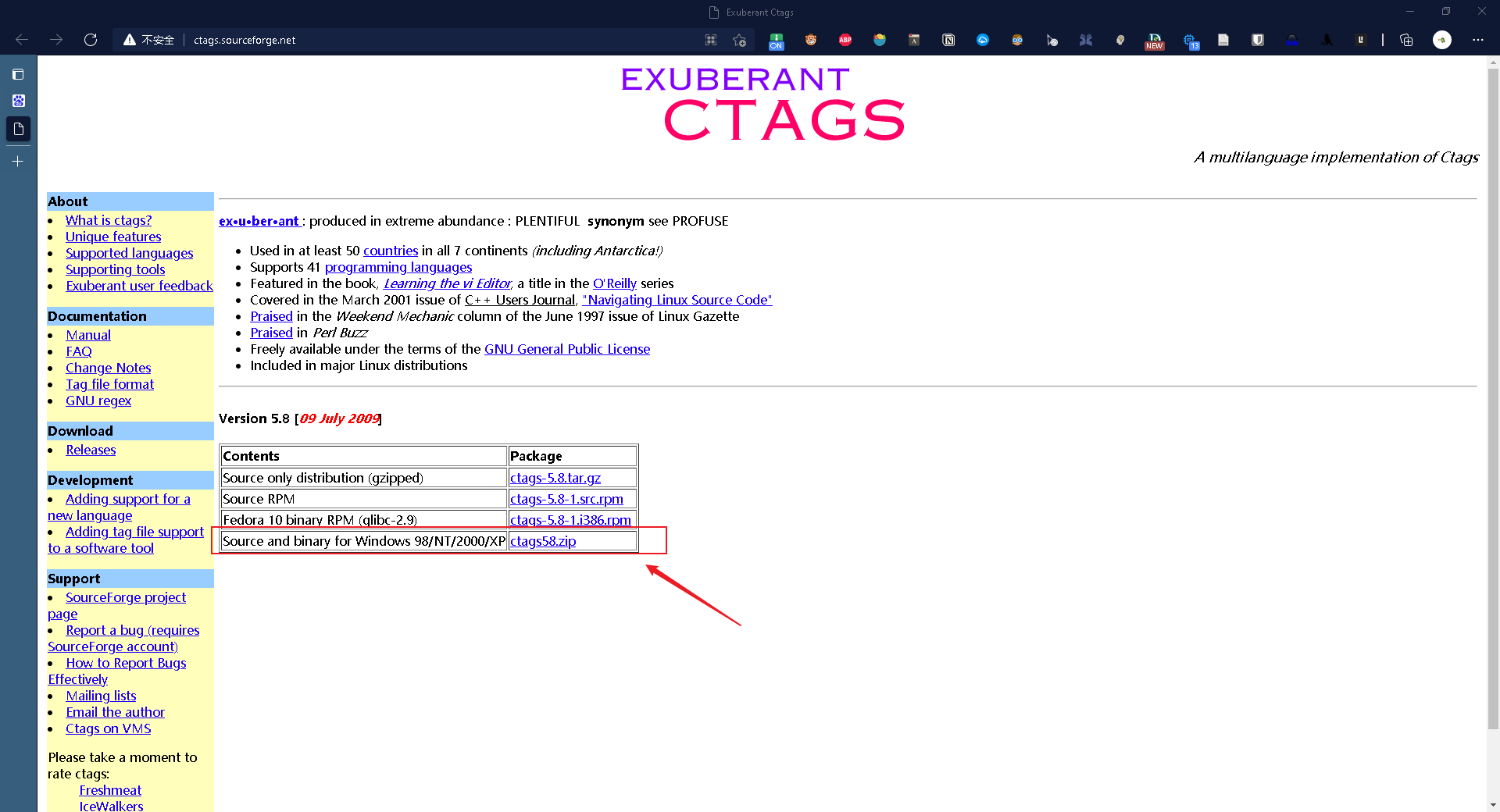Click the browser back arrow
Viewport: 1500px width, 812px height.
22,40
